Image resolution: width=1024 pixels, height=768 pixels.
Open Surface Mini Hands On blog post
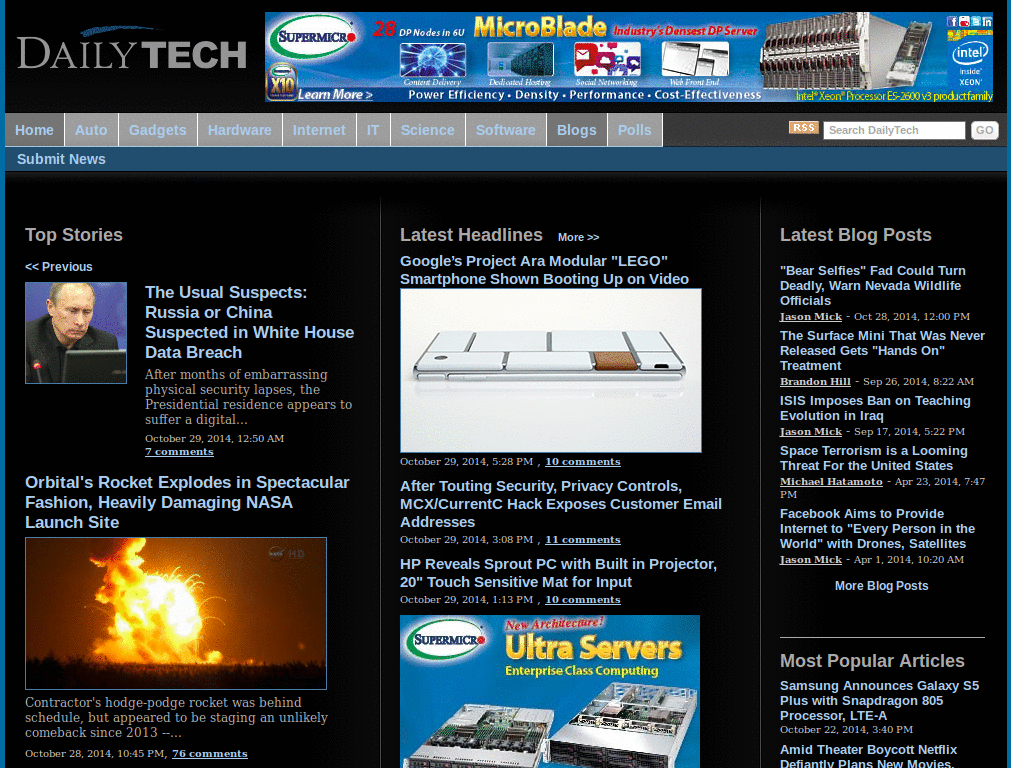882,351
